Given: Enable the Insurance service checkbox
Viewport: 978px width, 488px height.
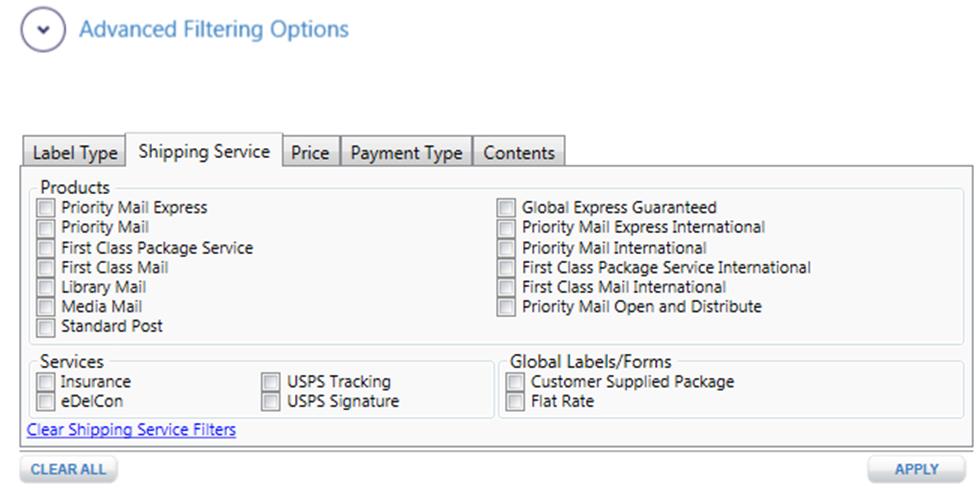Looking at the screenshot, I should 46,382.
